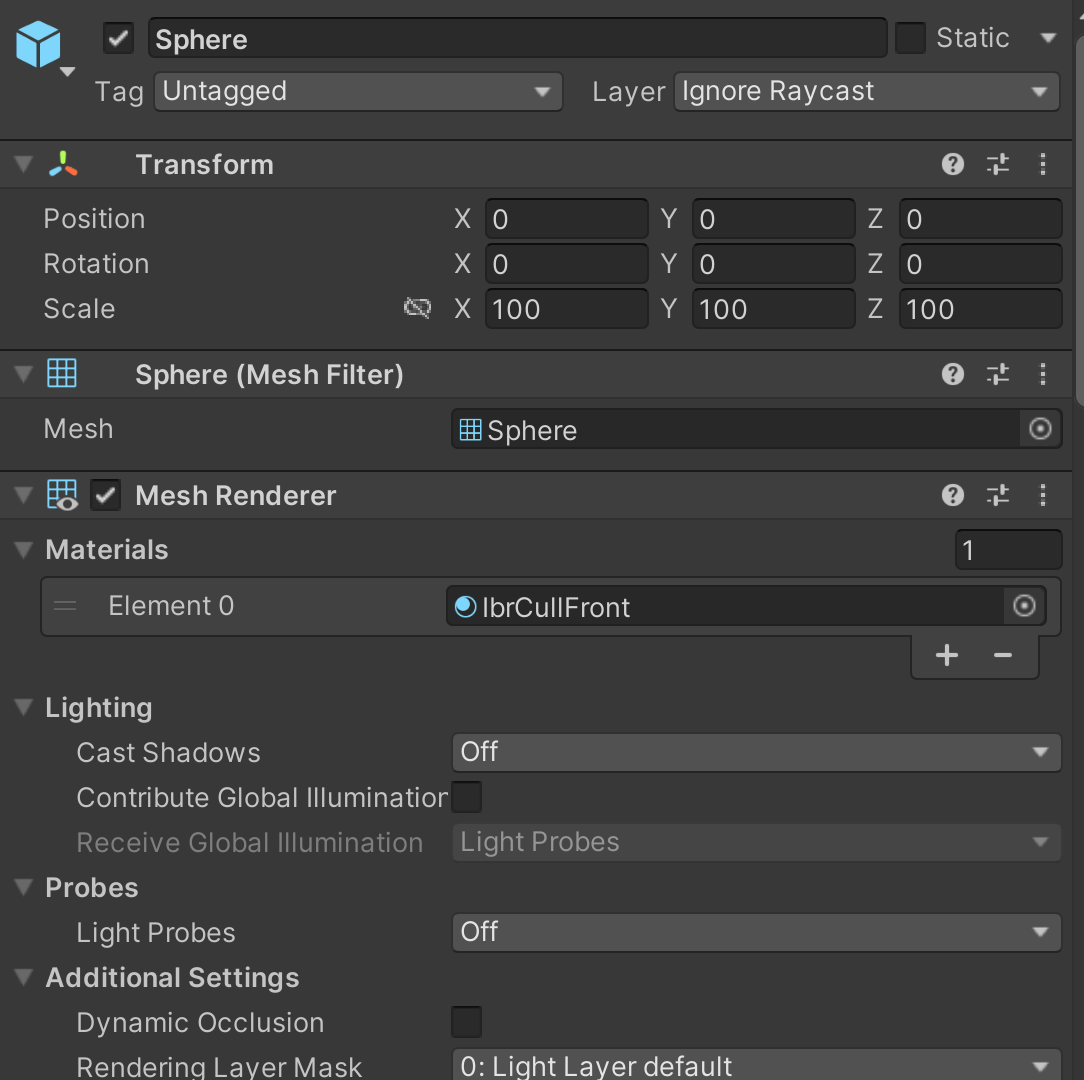The image size is (1084, 1080).
Task: Collapse the Lighting section
Action: 22,707
